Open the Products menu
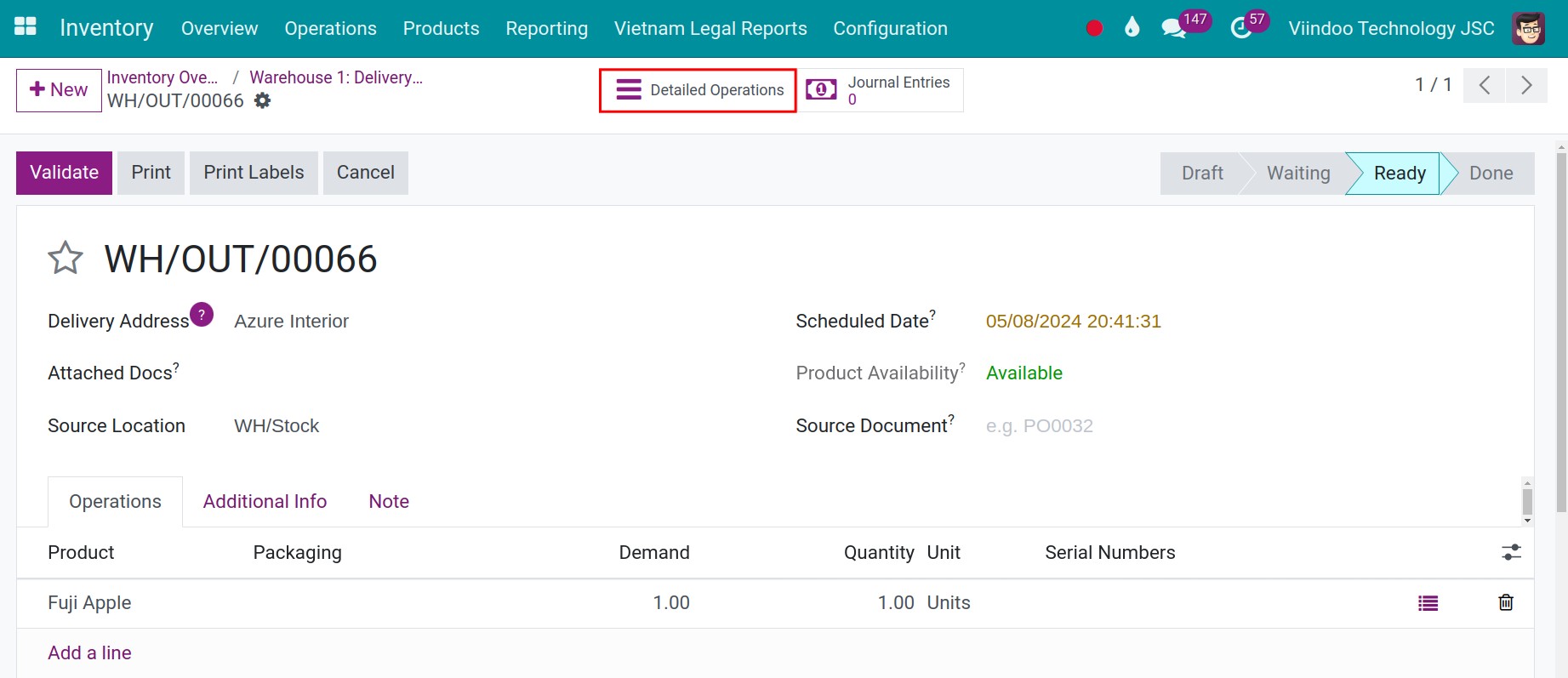Image resolution: width=1568 pixels, height=678 pixels. point(441,28)
